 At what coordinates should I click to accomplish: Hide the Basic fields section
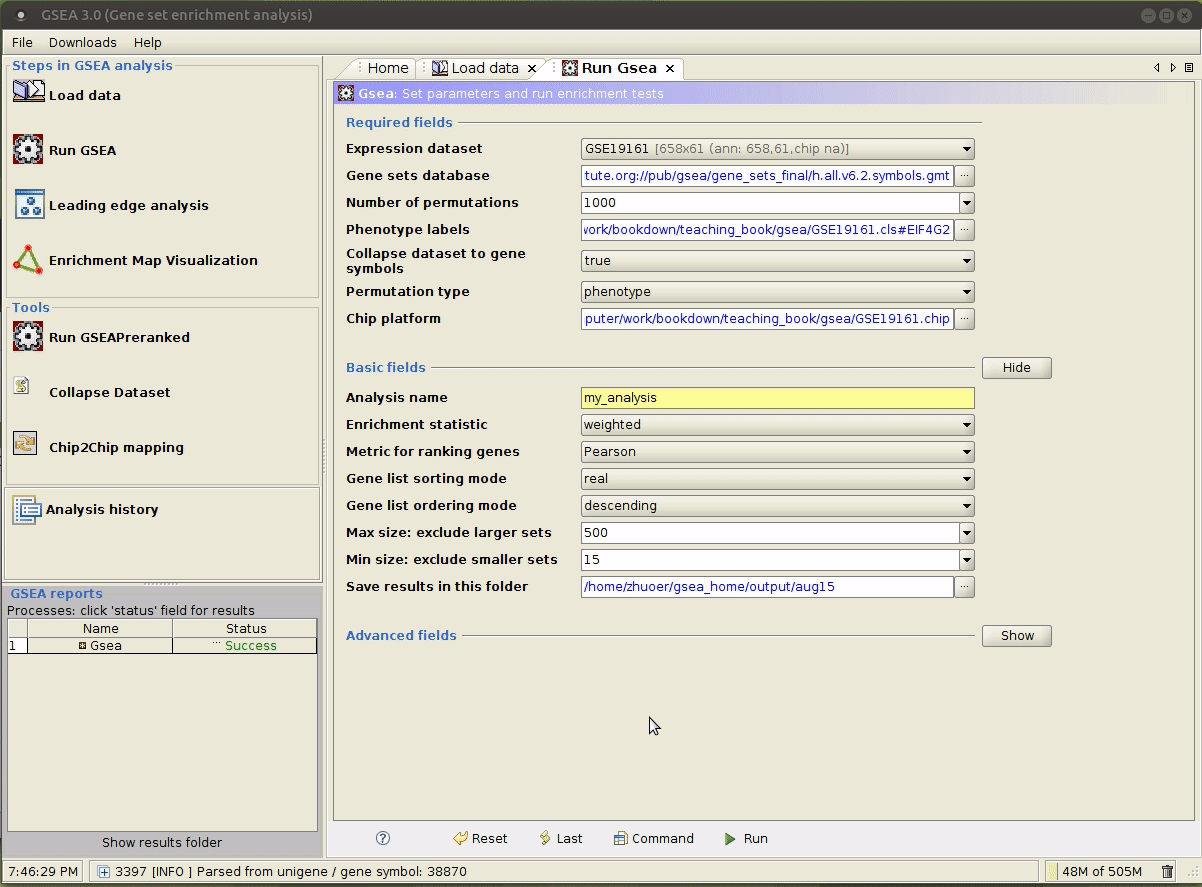pyautogui.click(x=1016, y=367)
